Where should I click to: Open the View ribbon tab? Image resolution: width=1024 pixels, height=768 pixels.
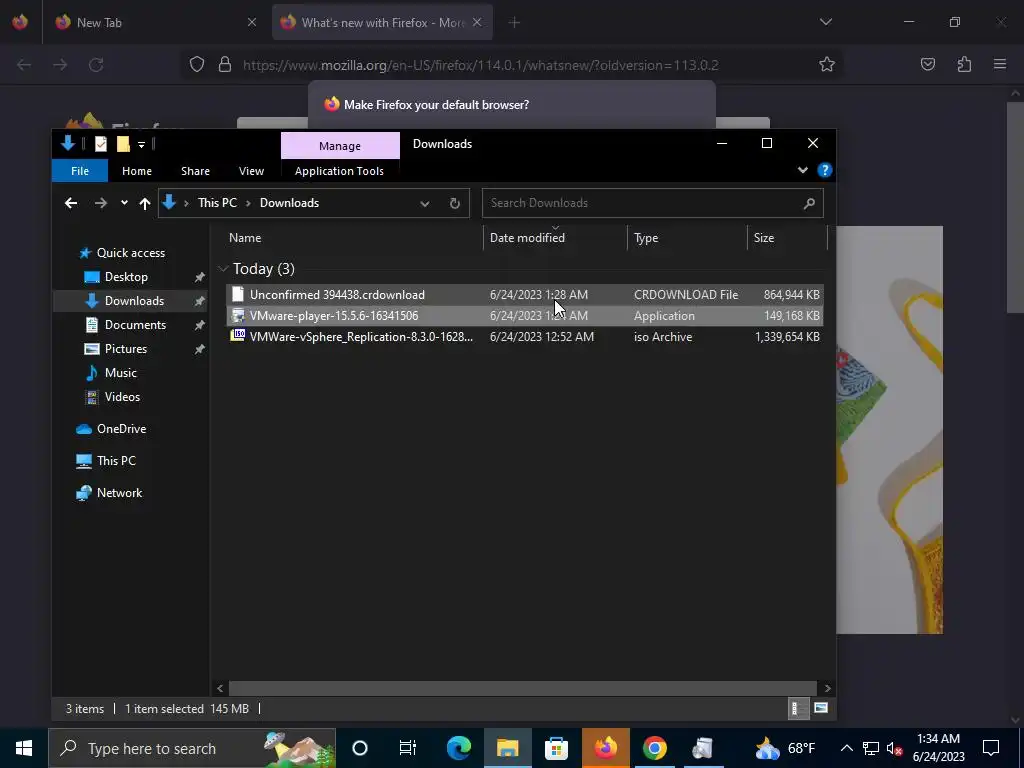pyautogui.click(x=251, y=171)
